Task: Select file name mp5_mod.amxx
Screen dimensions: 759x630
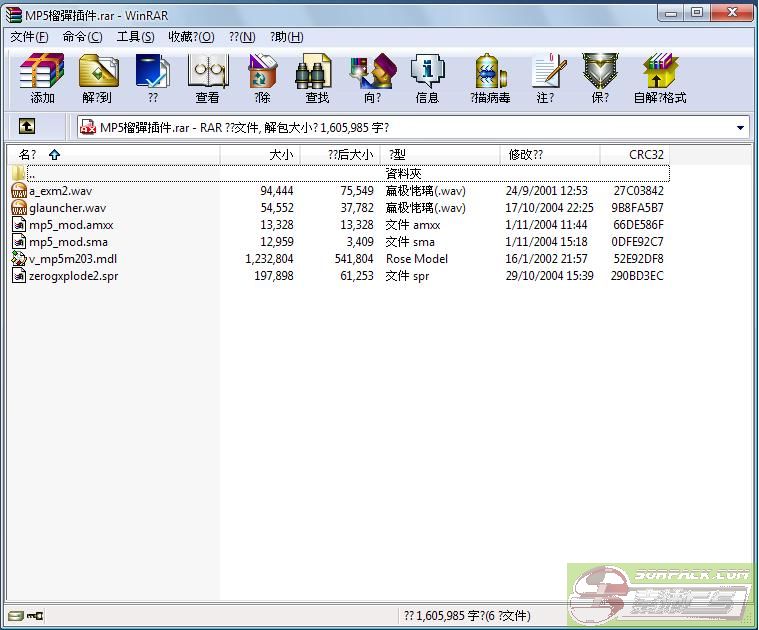Action: point(71,225)
